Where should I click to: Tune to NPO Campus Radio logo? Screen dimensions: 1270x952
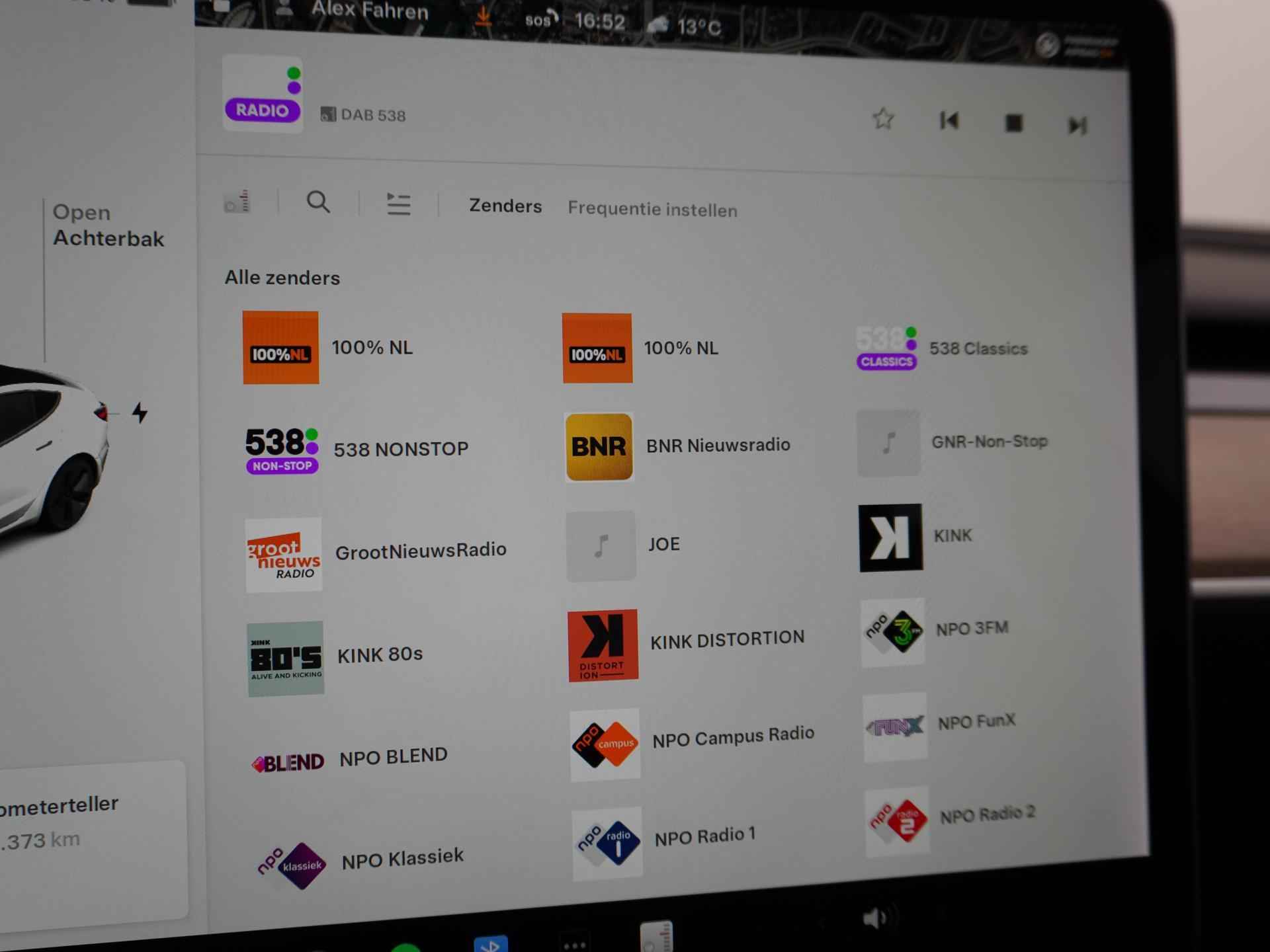pos(605,744)
